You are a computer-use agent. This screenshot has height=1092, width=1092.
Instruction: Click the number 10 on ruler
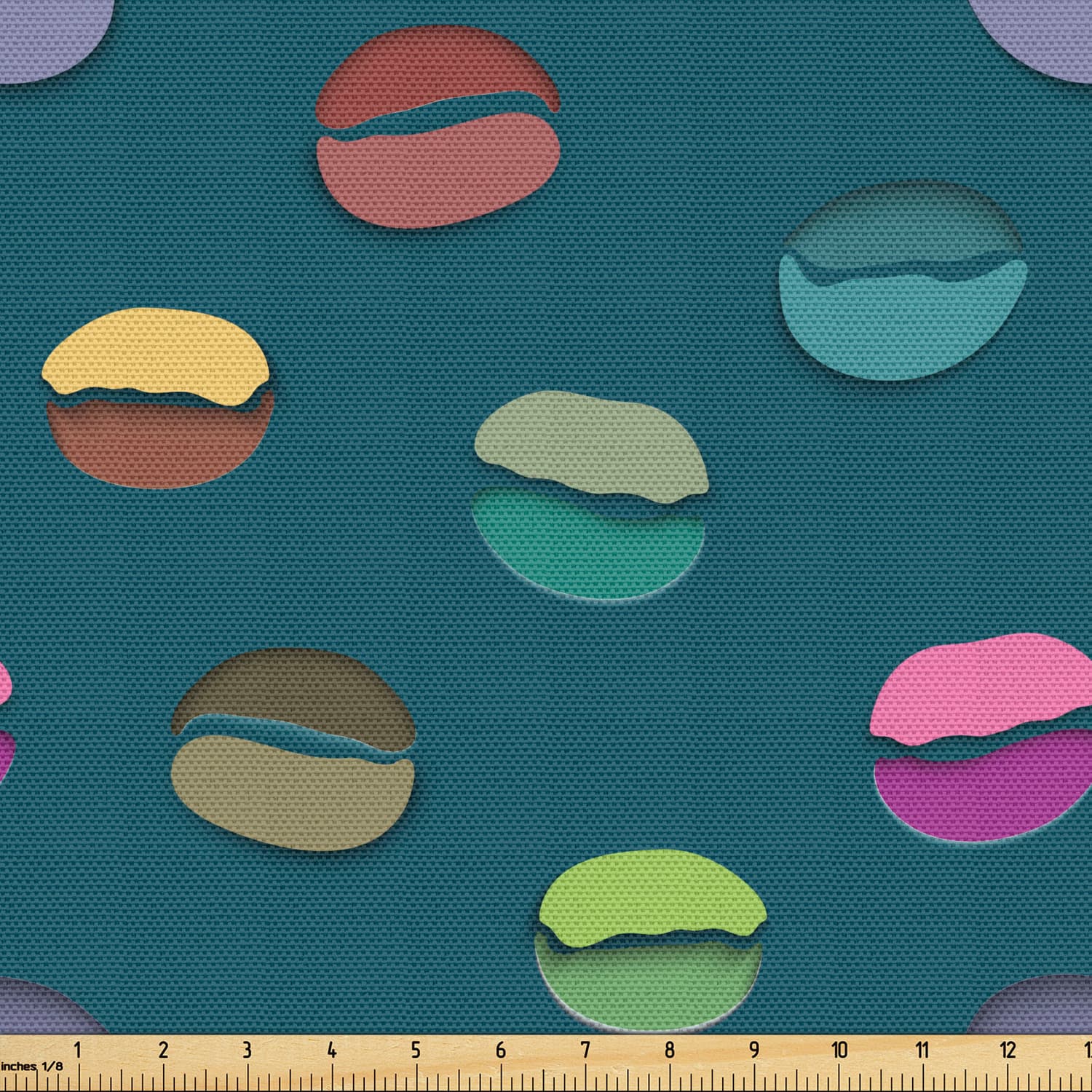point(839,1050)
